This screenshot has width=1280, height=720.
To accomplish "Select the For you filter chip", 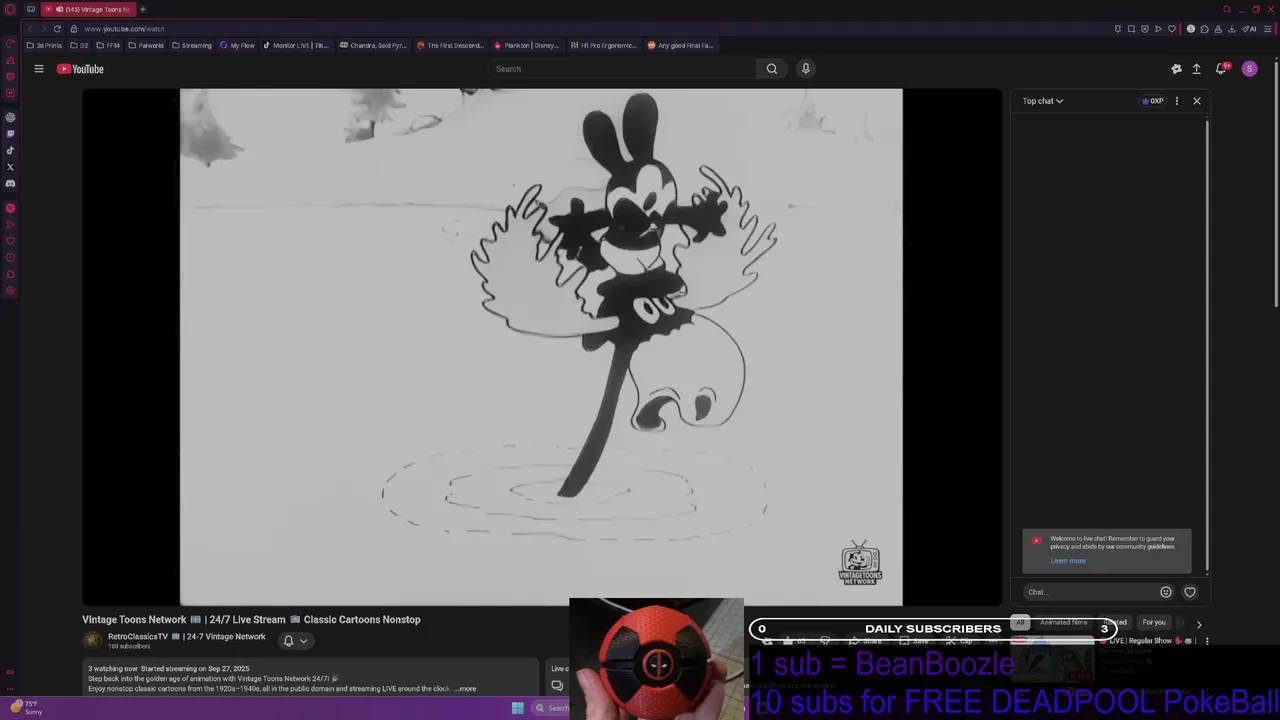I will [x=1154, y=623].
